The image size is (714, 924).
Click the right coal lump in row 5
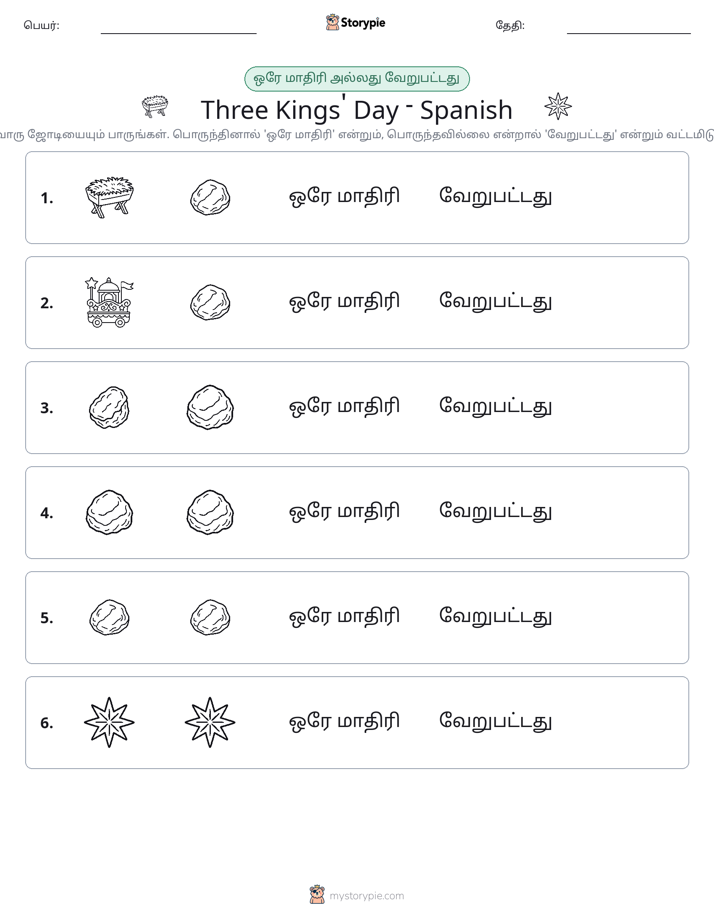[x=210, y=618]
